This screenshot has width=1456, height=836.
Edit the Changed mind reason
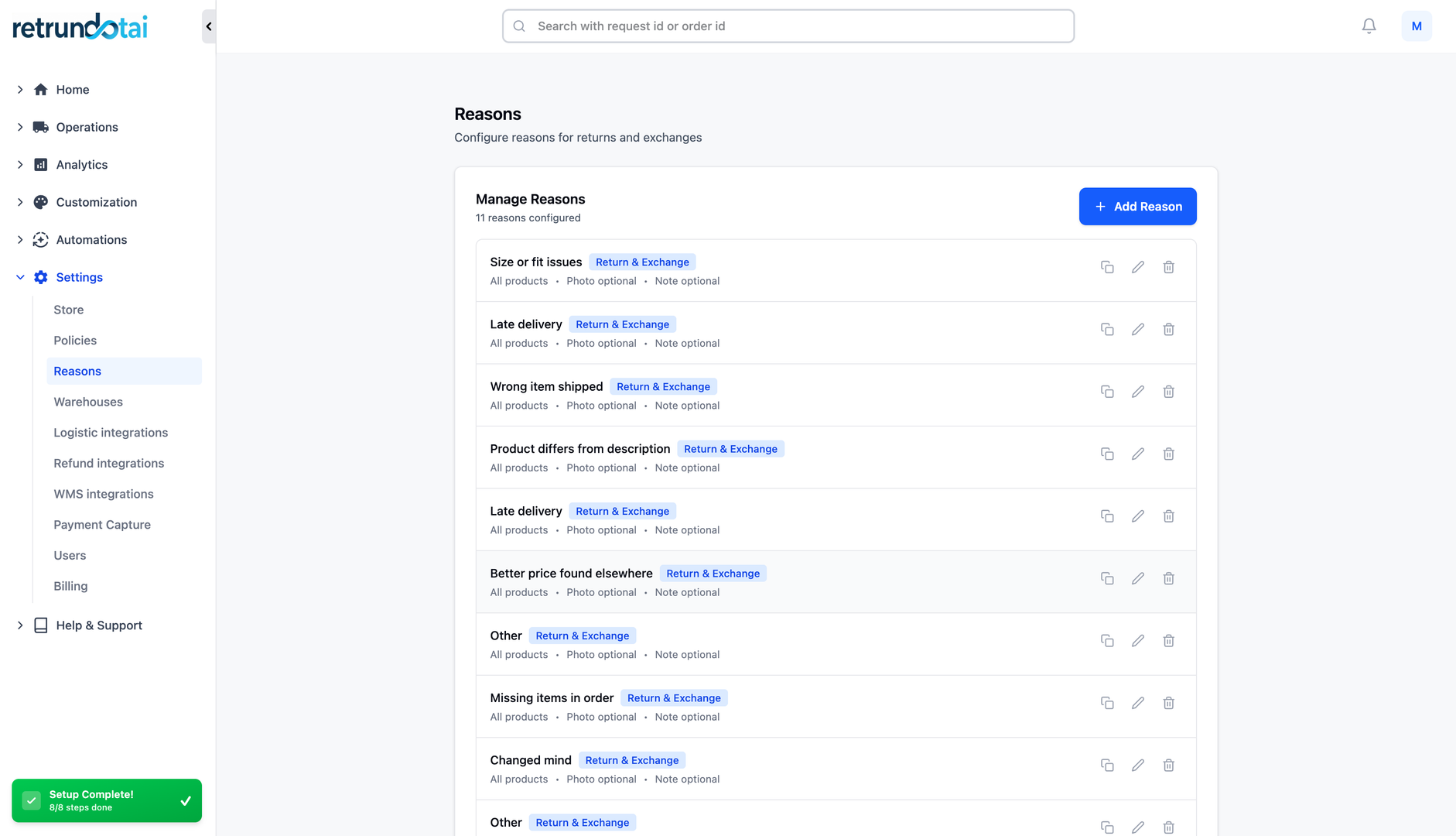pos(1137,765)
